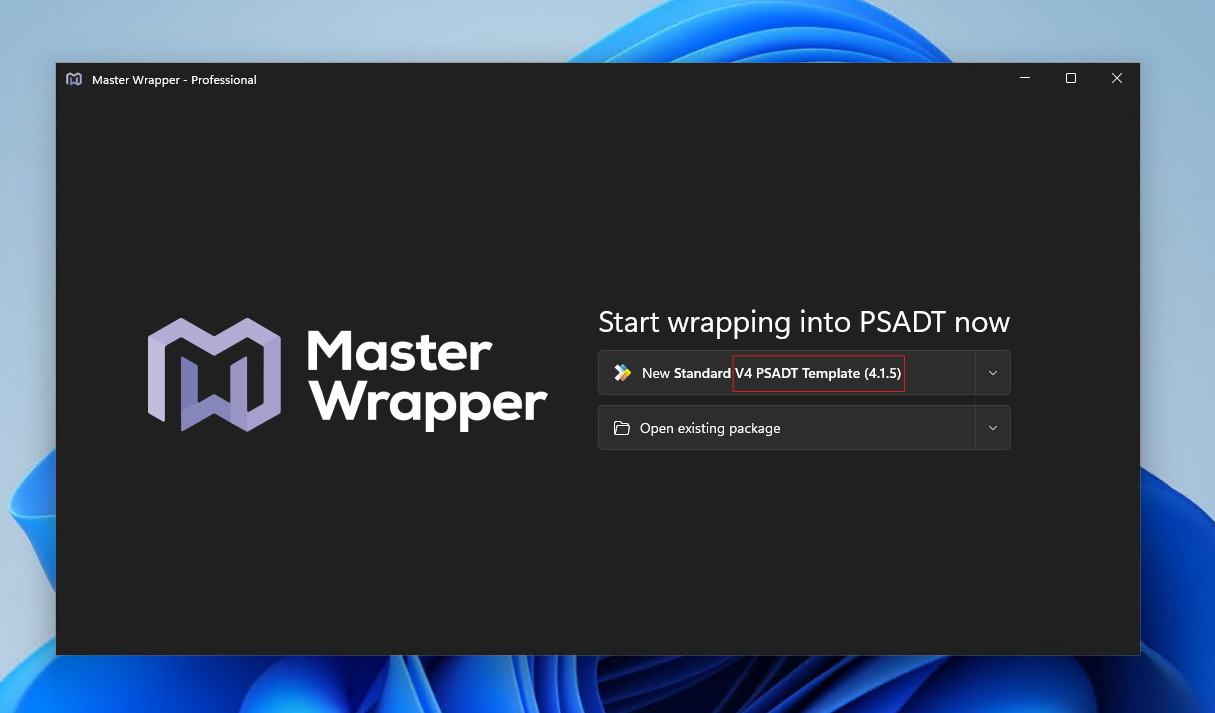The image size is (1215, 713).
Task: Click the Master Wrapper title bar icon
Action: click(x=74, y=79)
